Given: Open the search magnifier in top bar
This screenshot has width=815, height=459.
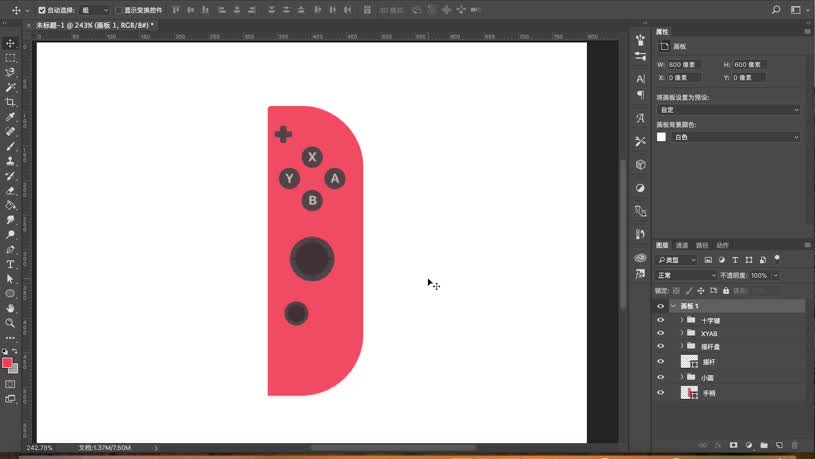Looking at the screenshot, I should click(776, 10).
